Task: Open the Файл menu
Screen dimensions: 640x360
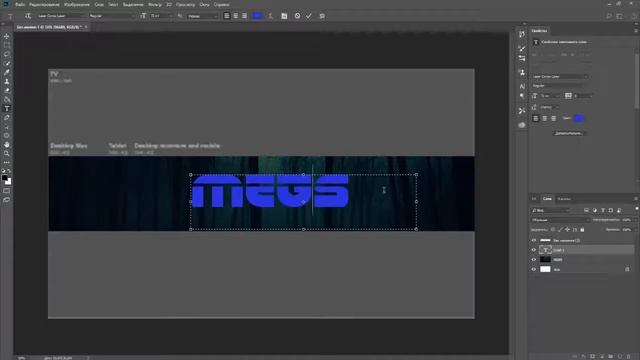Action: point(20,4)
